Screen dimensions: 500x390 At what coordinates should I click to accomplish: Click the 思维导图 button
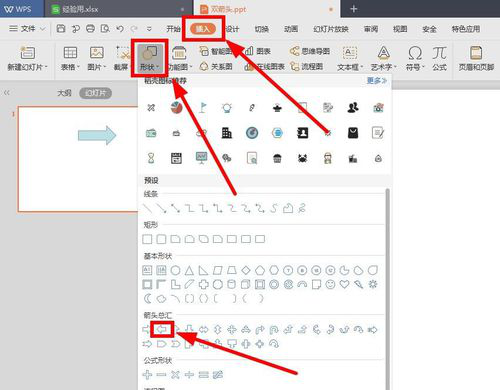point(310,51)
